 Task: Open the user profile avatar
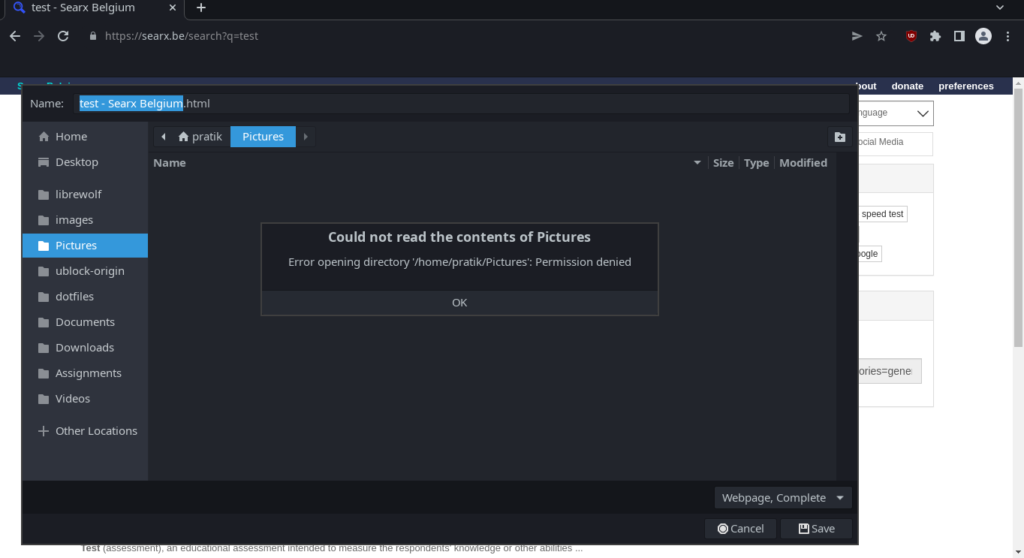coord(984,36)
